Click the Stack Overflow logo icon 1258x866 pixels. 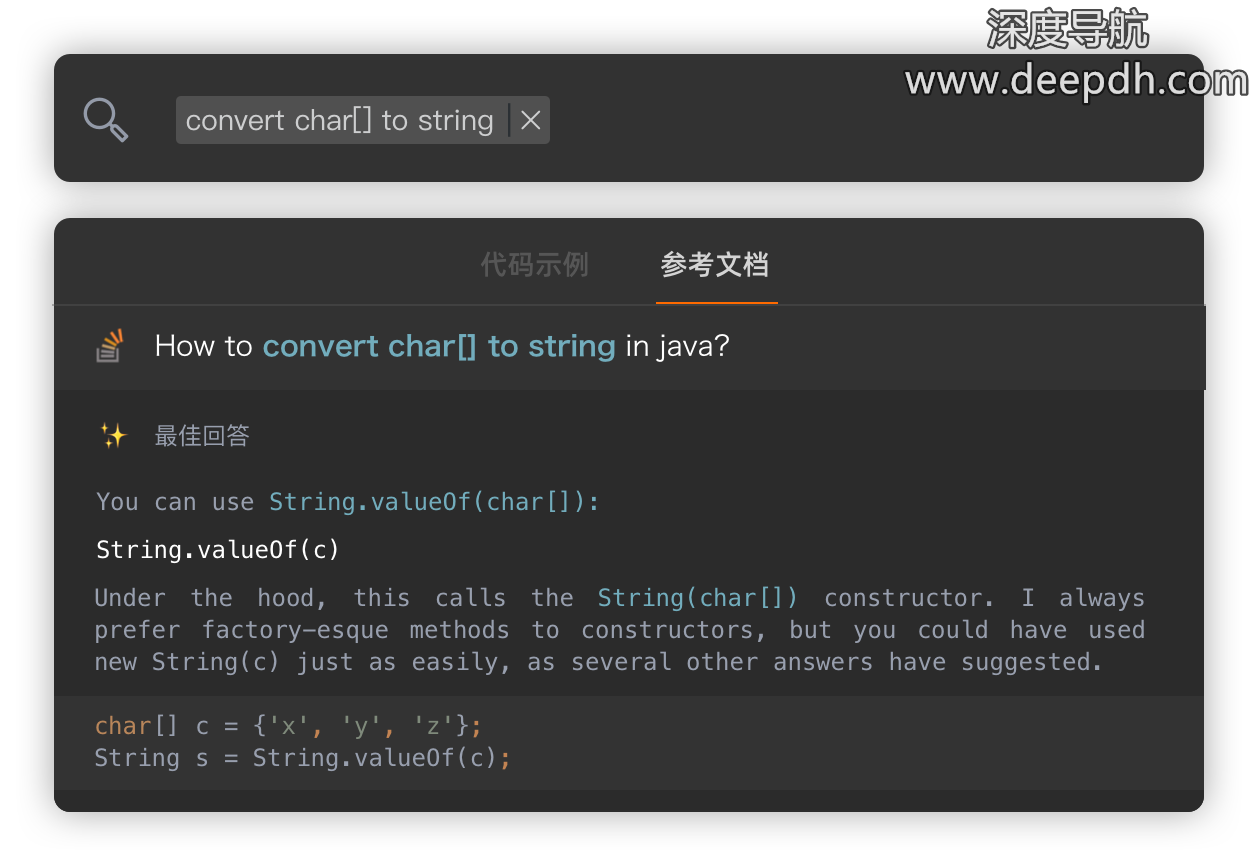[109, 346]
